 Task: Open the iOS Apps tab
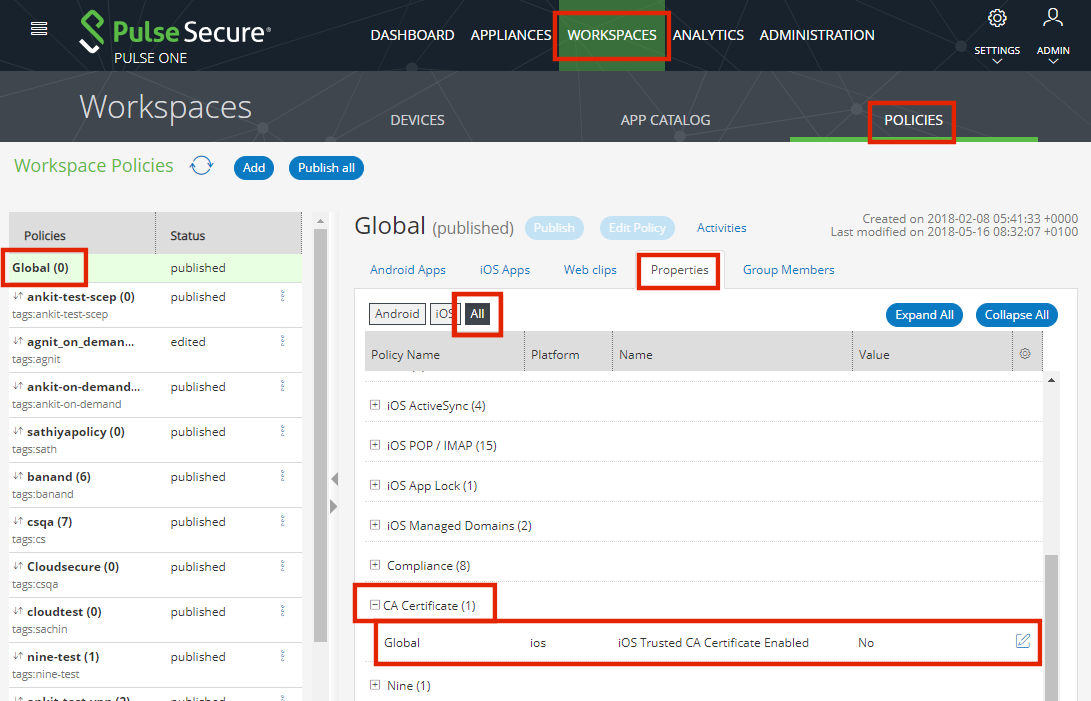tap(504, 270)
